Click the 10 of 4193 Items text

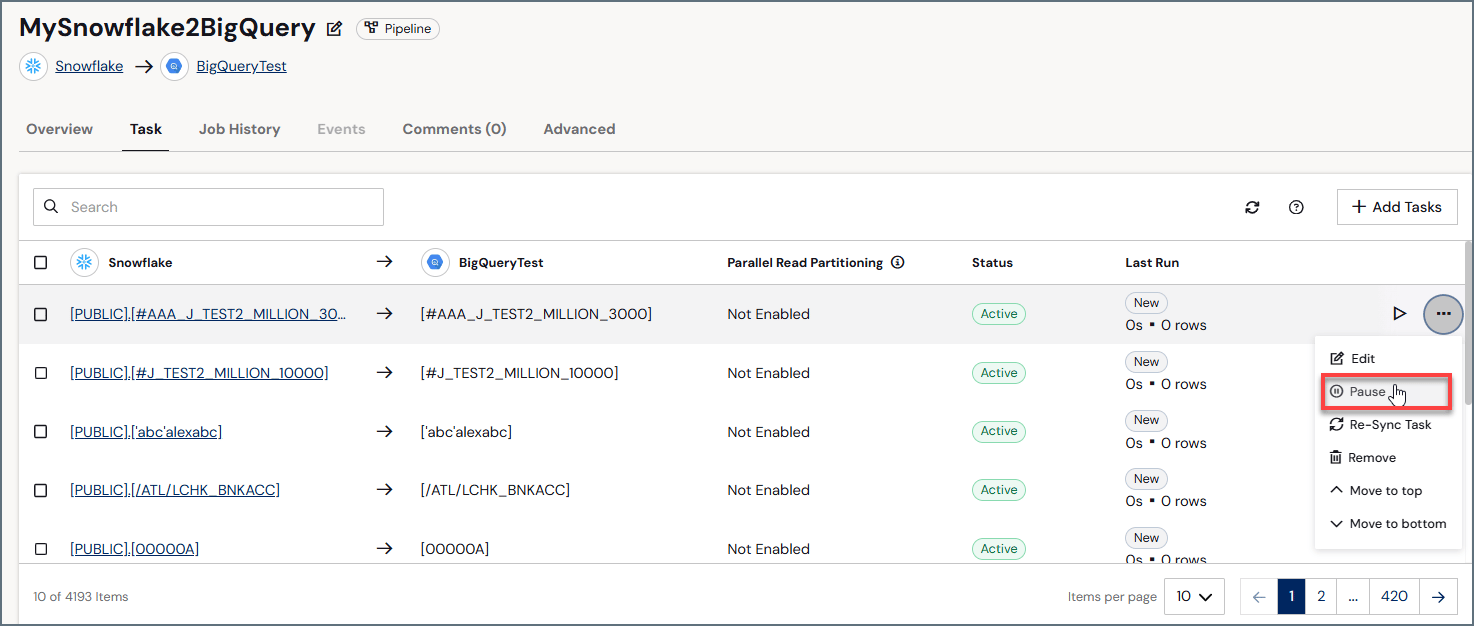pyautogui.click(x=81, y=596)
